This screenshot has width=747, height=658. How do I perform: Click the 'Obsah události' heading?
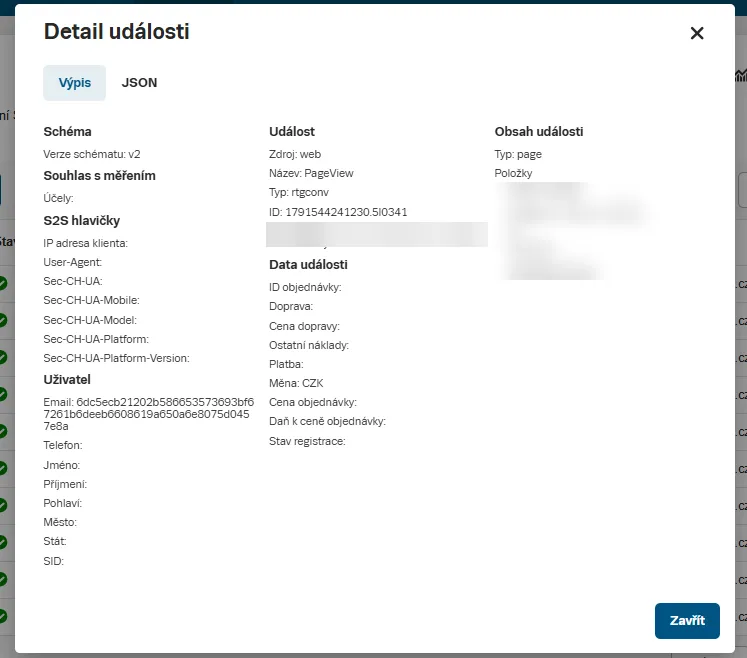pyautogui.click(x=539, y=132)
